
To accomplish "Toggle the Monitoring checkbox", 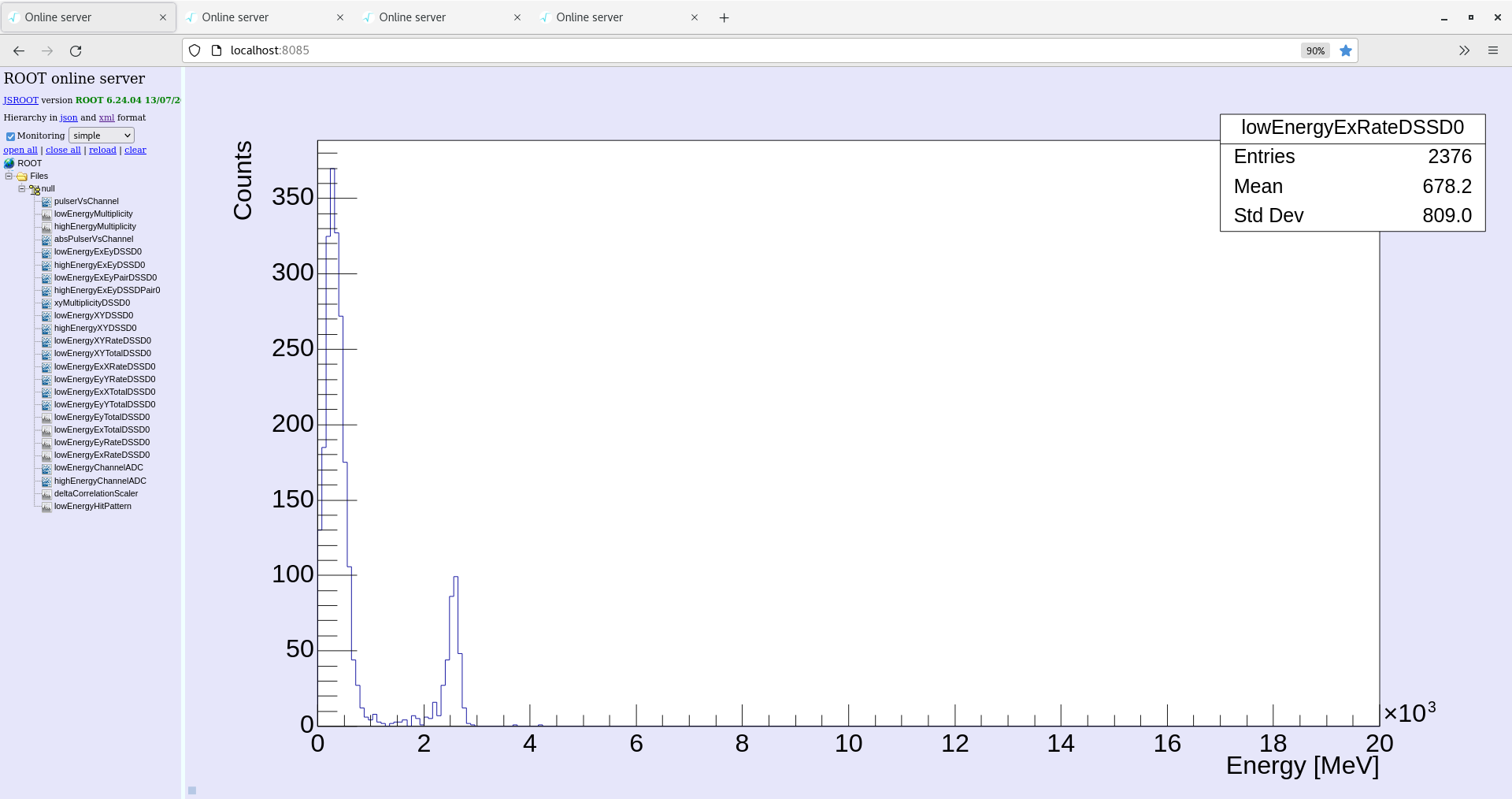I will pos(10,136).
